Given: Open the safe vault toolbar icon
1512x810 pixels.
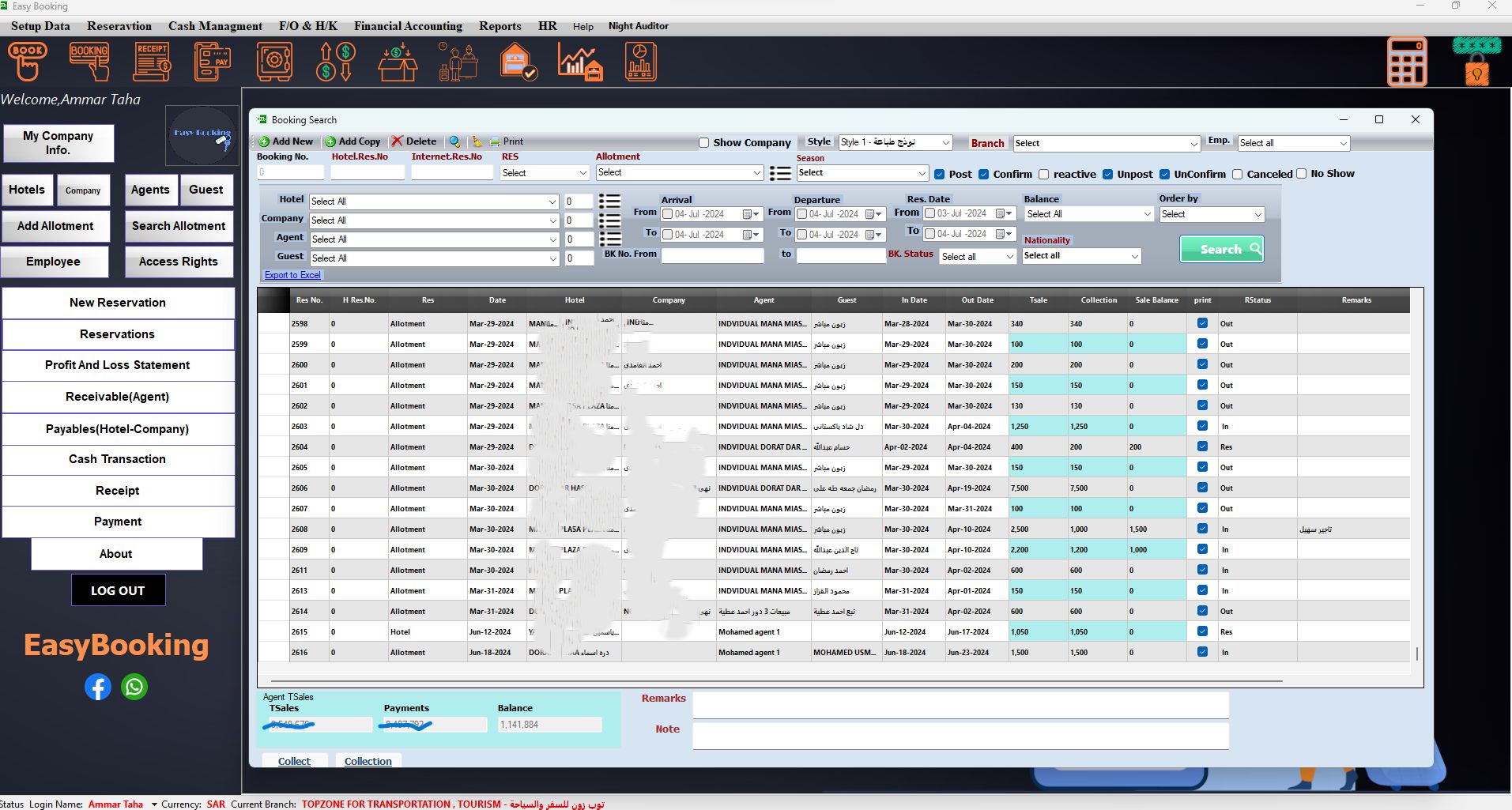Looking at the screenshot, I should tap(274, 62).
